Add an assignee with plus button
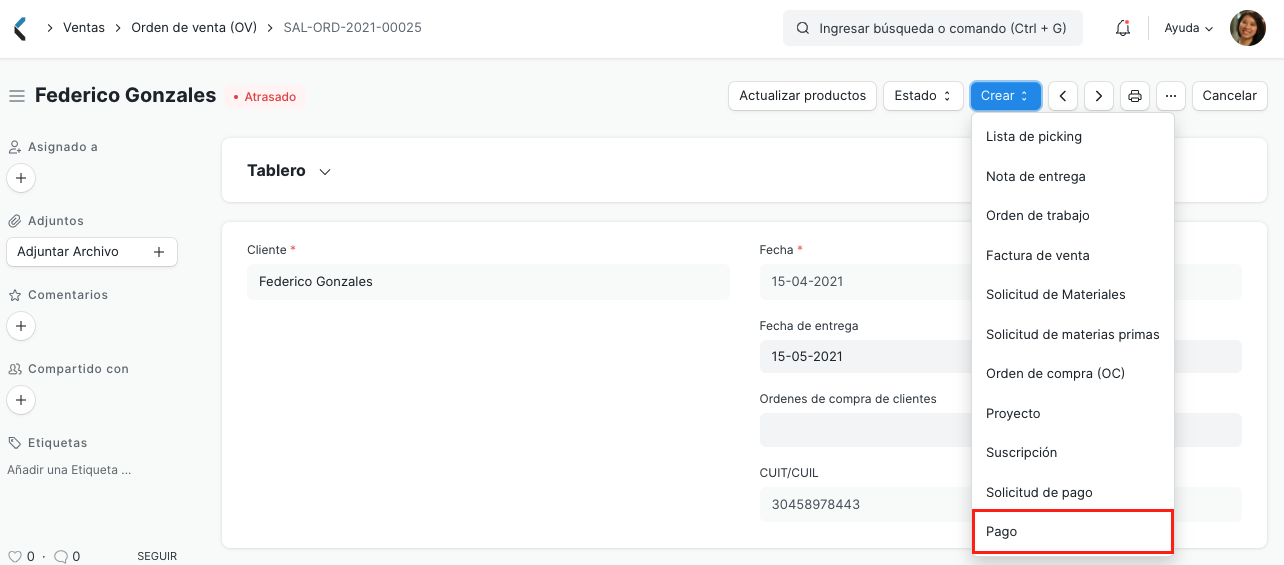Screen dimensions: 1284x565 click(x=21, y=178)
